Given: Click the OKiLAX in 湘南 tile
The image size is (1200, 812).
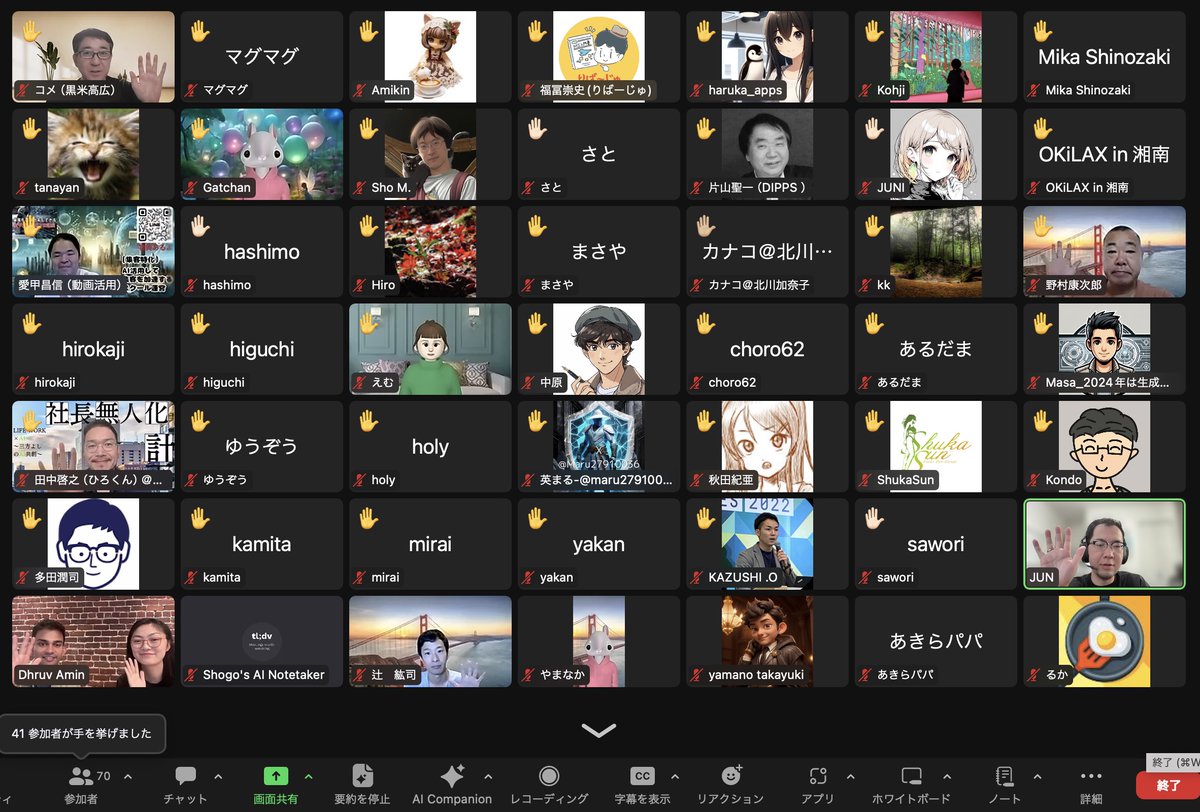Looking at the screenshot, I should (1104, 154).
